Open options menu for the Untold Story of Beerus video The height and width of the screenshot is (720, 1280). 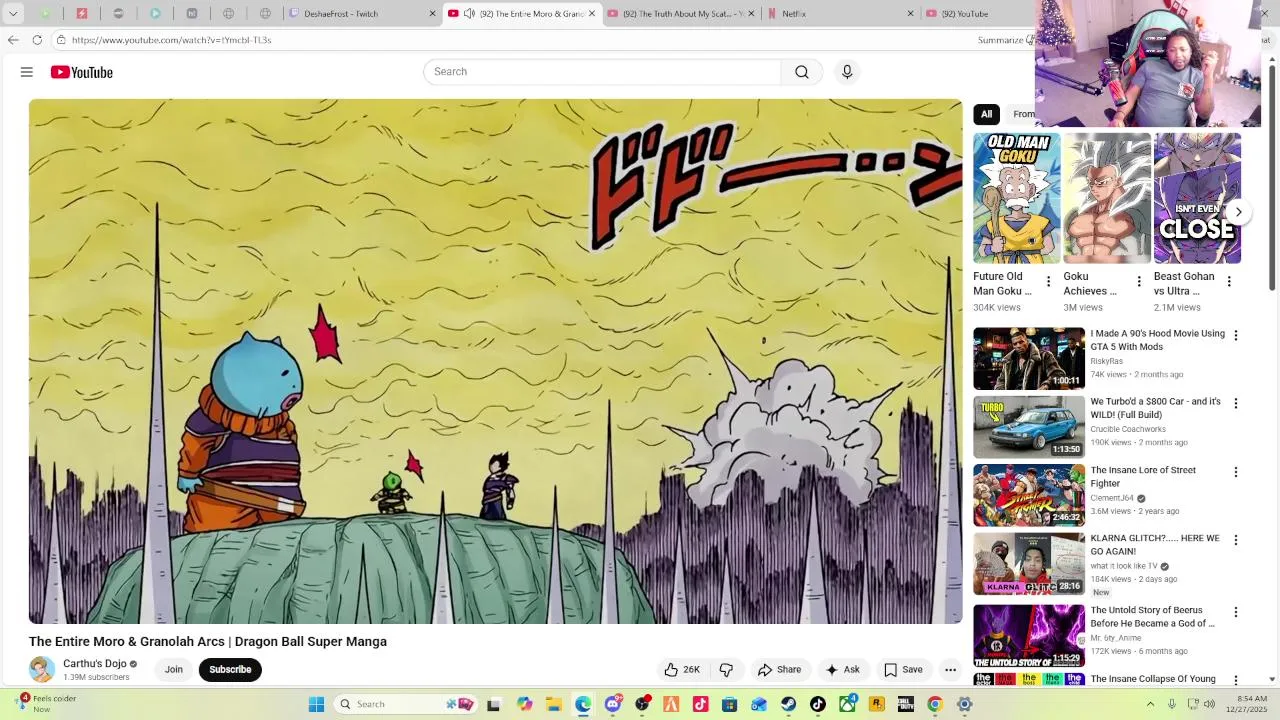(x=1236, y=612)
